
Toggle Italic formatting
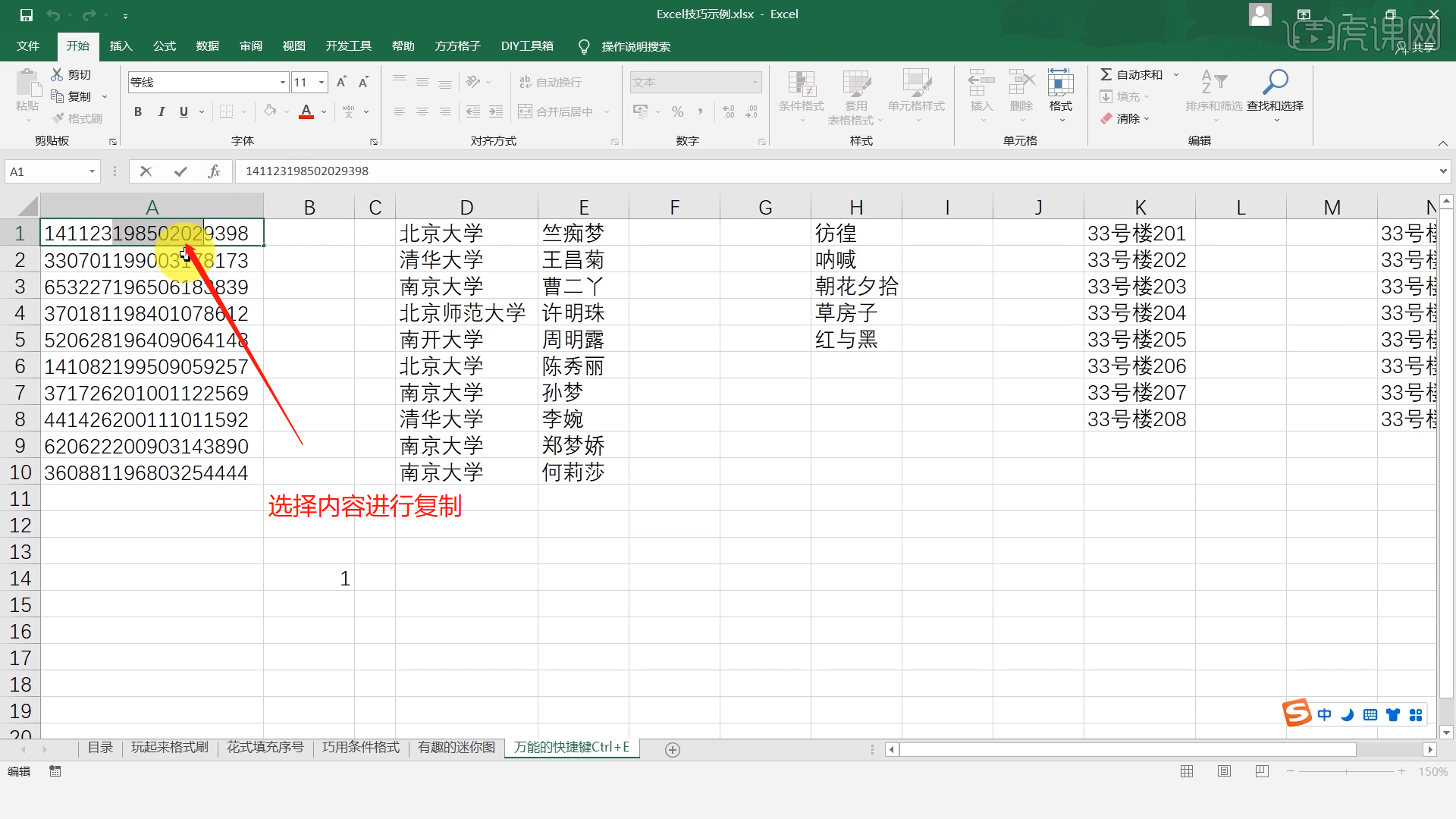(x=160, y=111)
